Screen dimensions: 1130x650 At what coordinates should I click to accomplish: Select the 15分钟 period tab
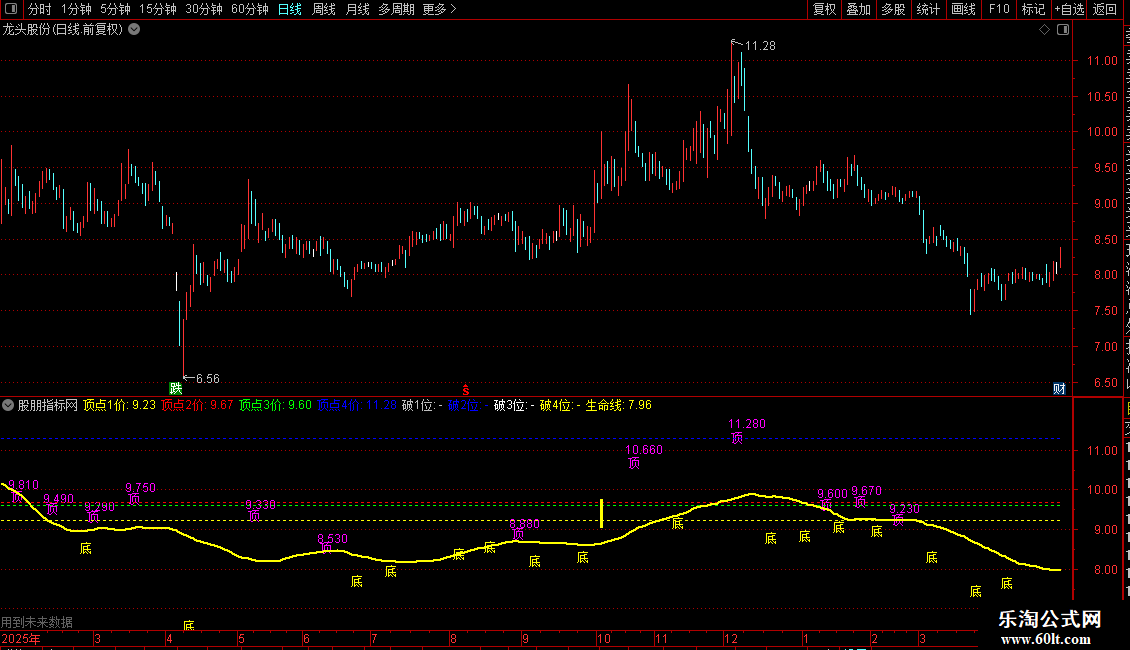coord(158,9)
